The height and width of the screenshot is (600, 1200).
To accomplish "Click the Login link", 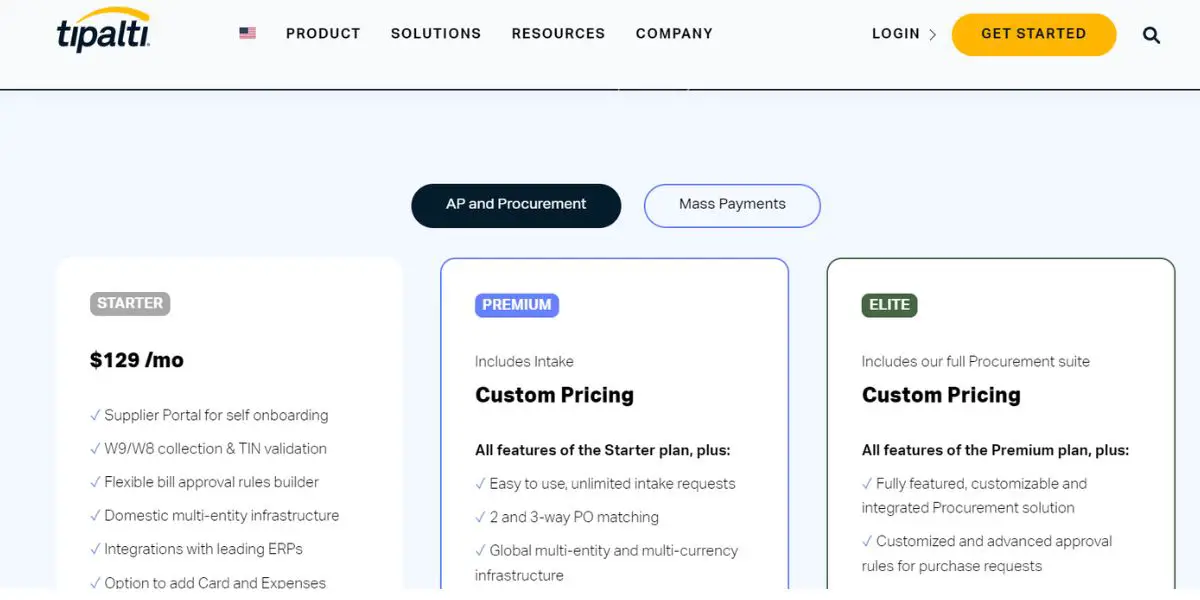I will point(896,34).
